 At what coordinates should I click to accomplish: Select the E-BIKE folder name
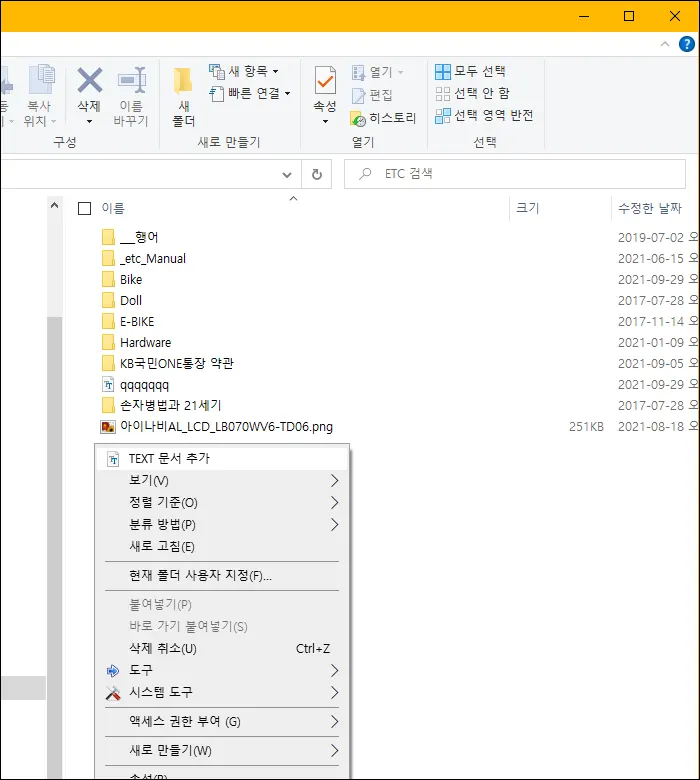click(x=137, y=322)
